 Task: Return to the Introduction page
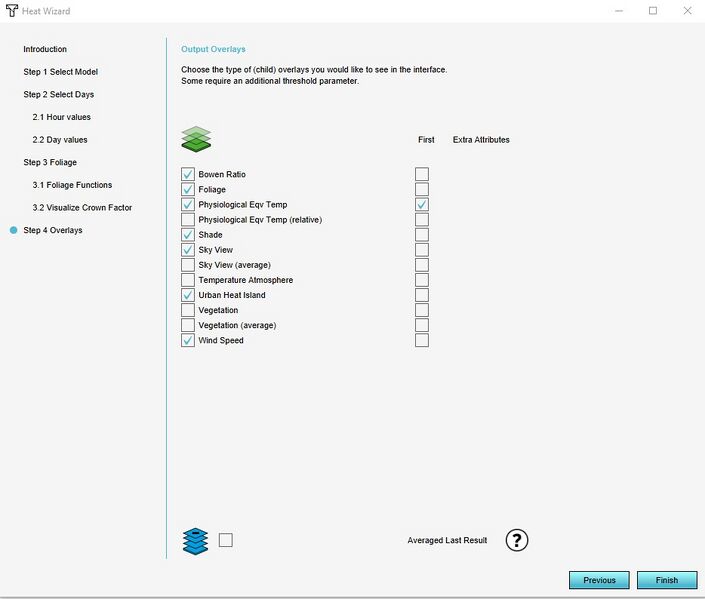45,49
